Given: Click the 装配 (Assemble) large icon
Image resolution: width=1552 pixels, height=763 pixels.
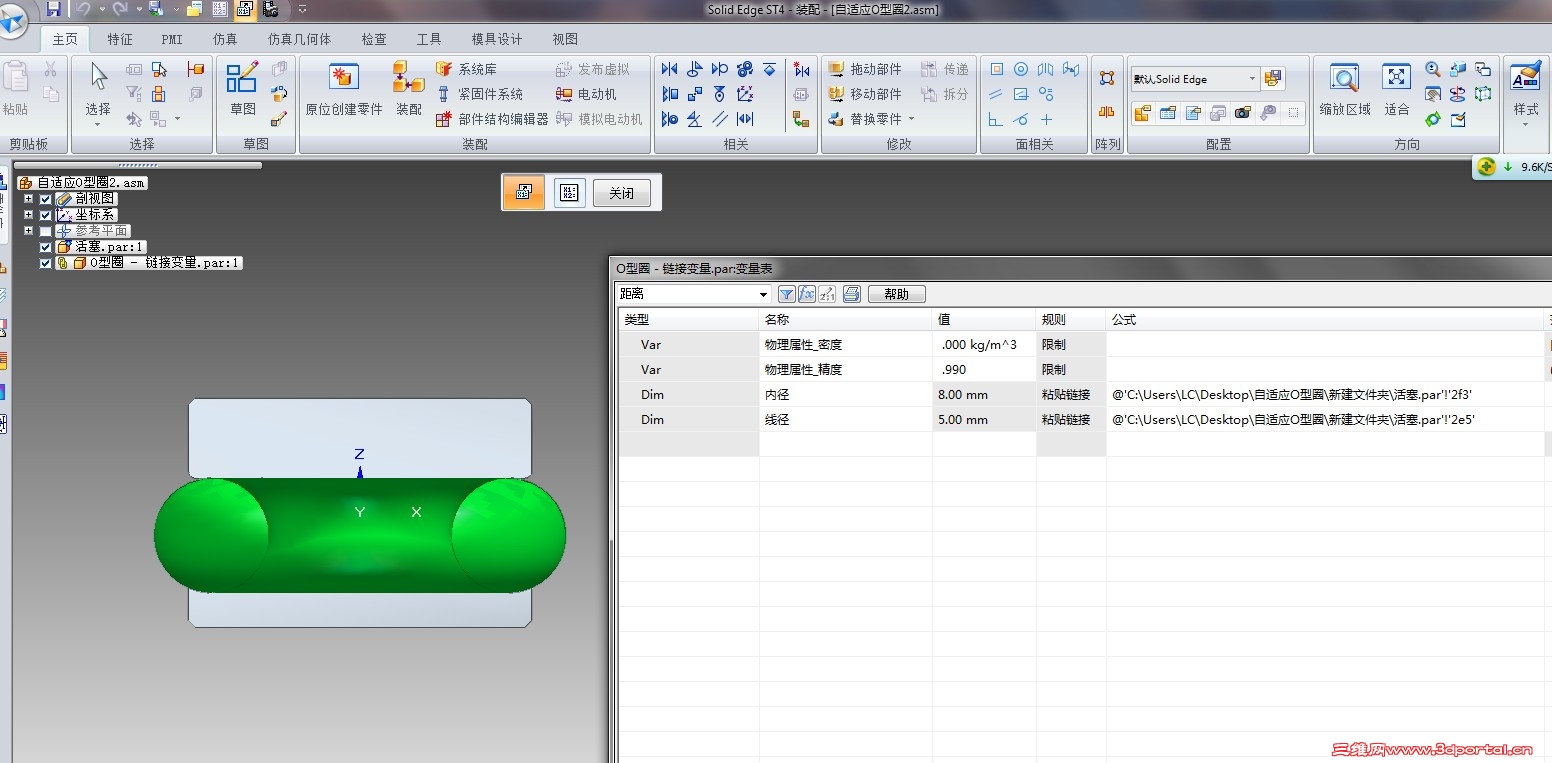Looking at the screenshot, I should click(409, 89).
